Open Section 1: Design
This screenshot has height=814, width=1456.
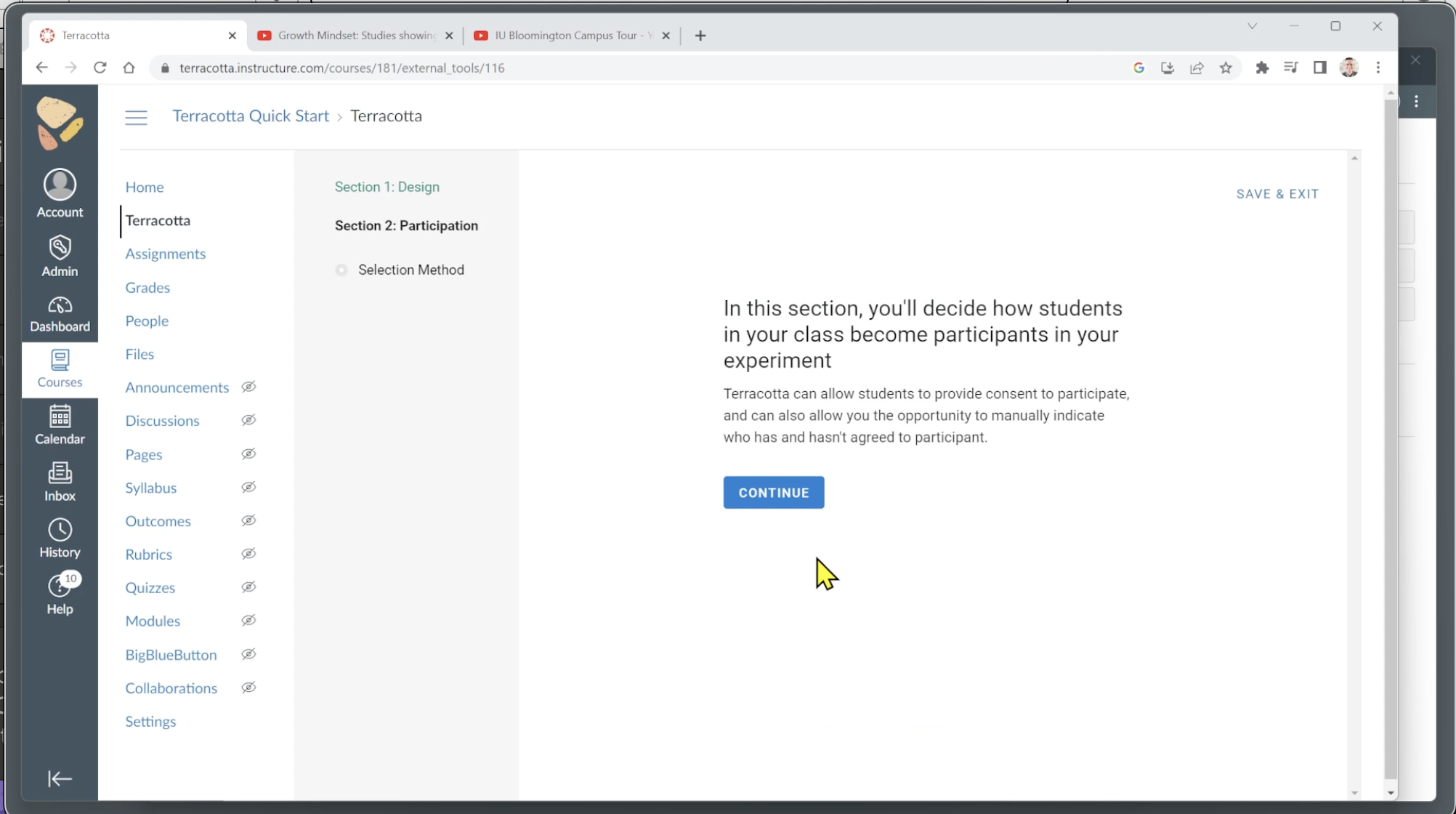pos(387,187)
